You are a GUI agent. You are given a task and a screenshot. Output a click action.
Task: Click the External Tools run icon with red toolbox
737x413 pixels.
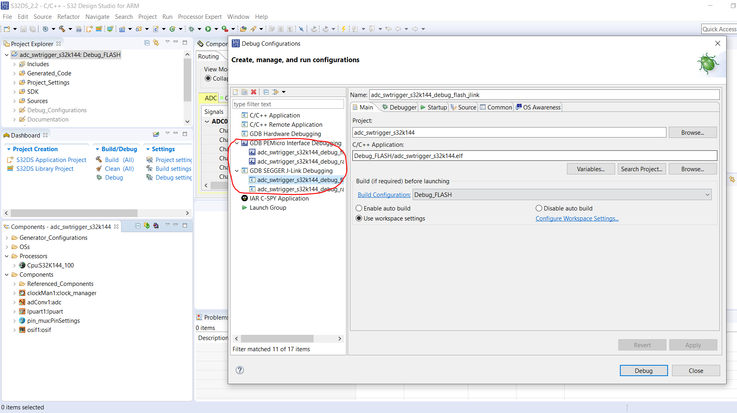[x=225, y=29]
